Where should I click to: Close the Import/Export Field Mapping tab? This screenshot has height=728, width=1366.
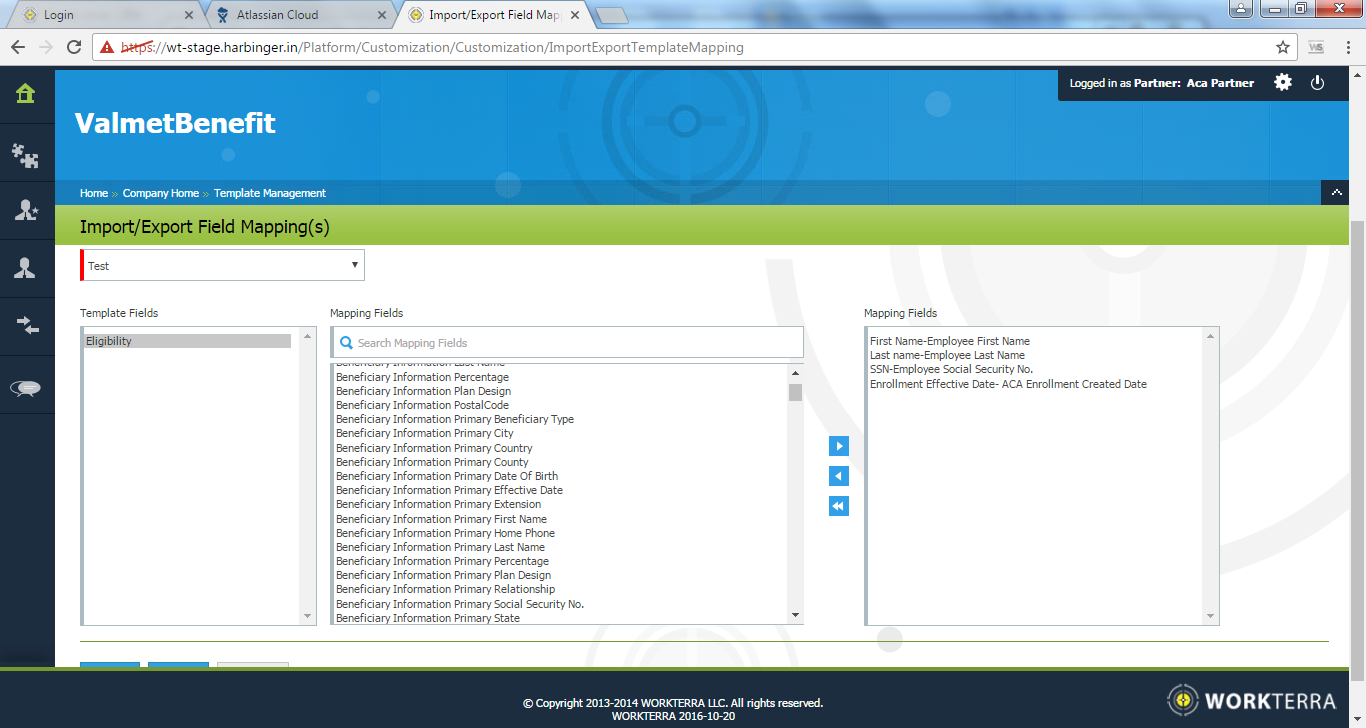coord(574,15)
